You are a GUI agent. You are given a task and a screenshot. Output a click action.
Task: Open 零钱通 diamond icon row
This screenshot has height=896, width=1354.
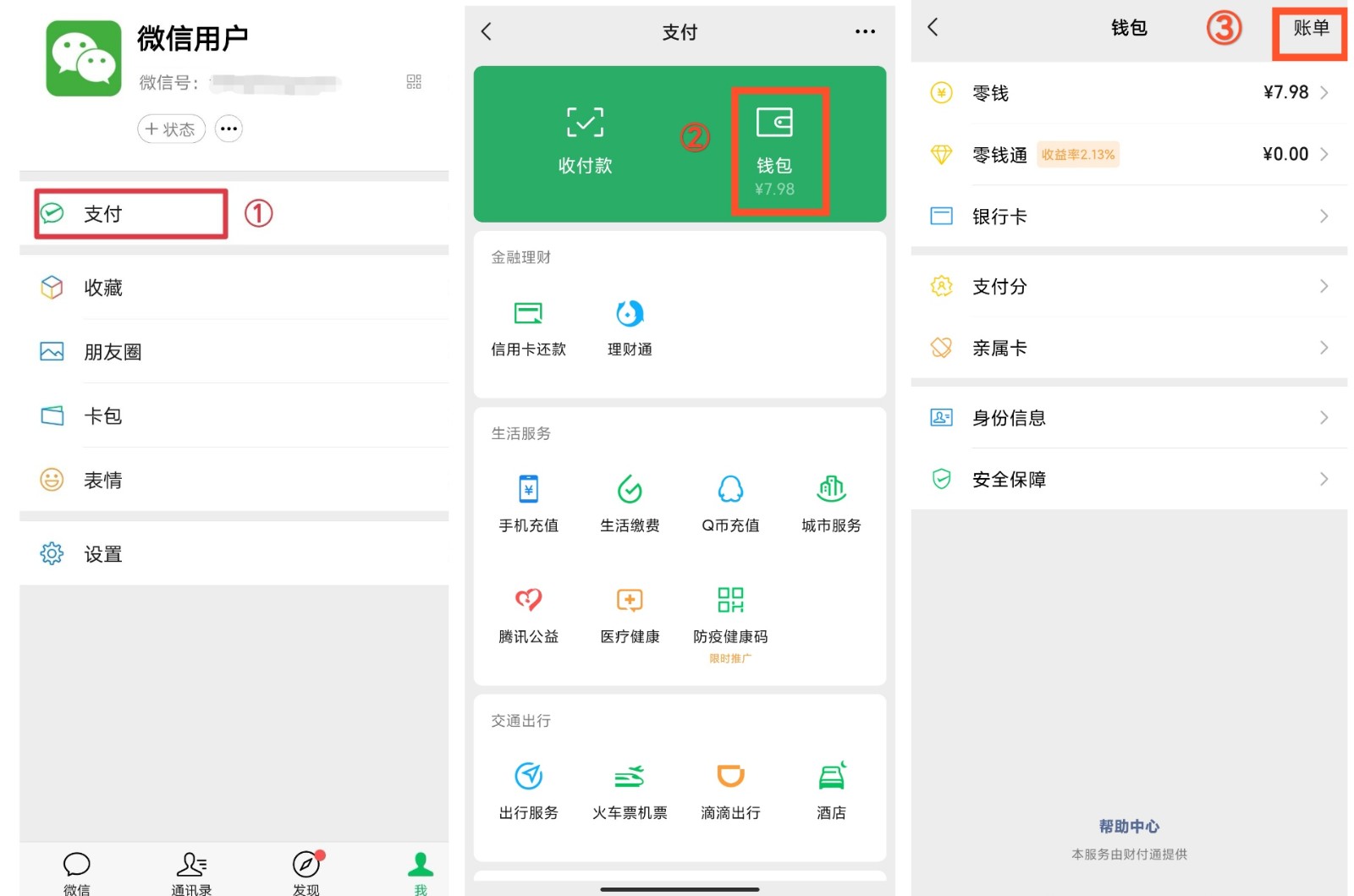click(x=1129, y=155)
